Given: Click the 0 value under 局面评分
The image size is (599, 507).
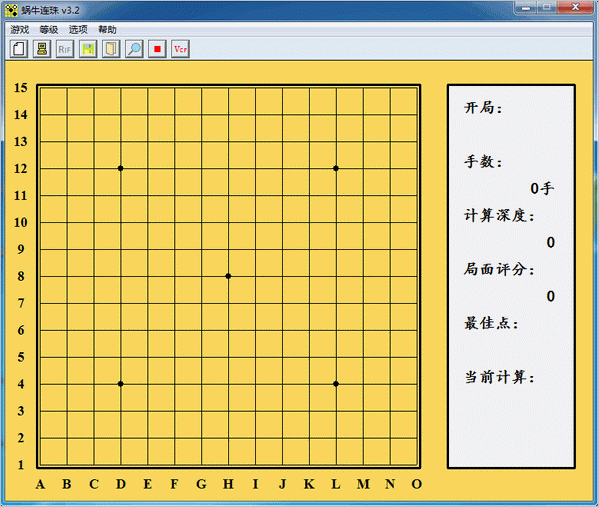Looking at the screenshot, I should 550,296.
